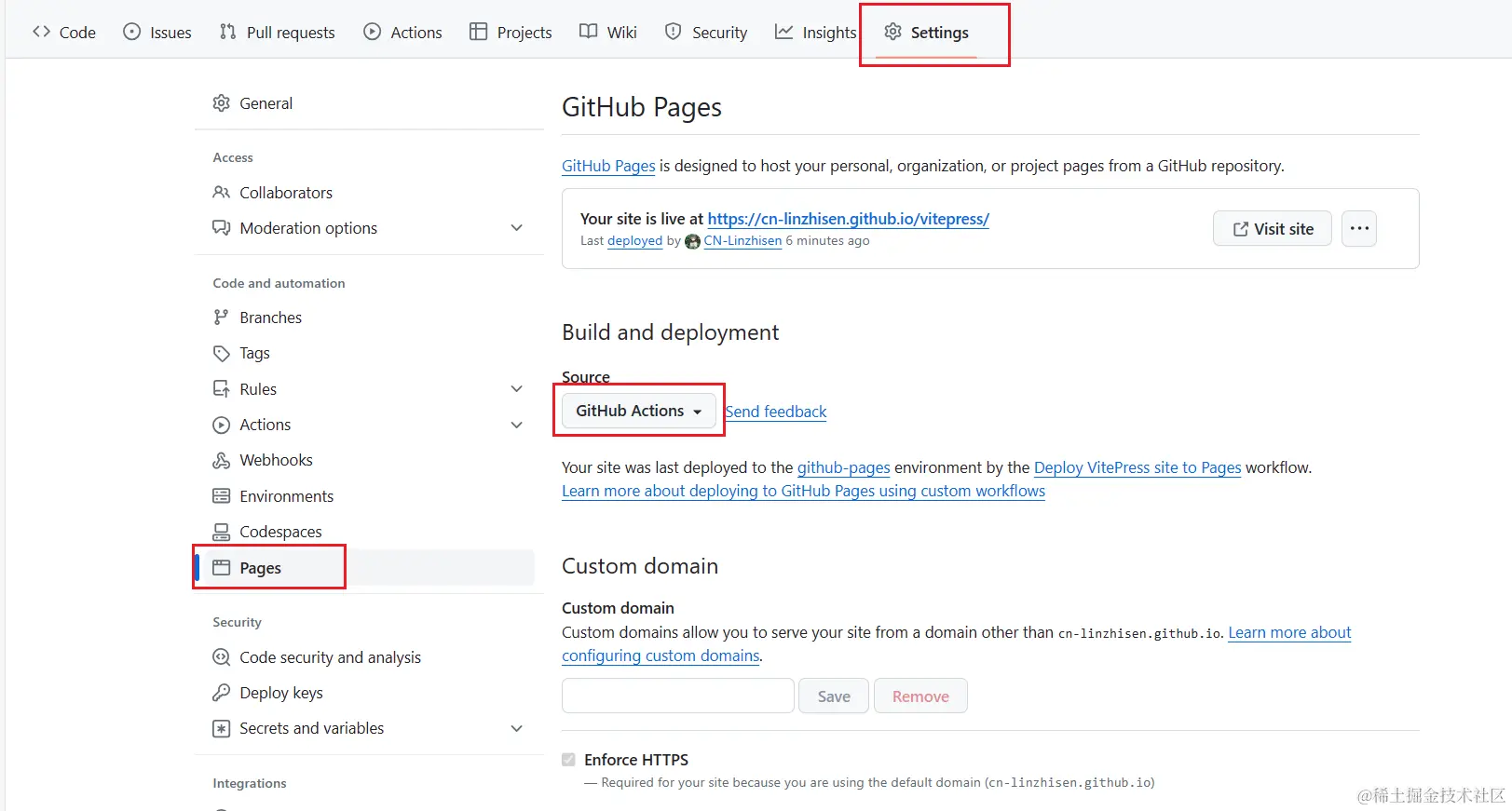Click the CN-Linzhisen avatar image

click(x=692, y=241)
